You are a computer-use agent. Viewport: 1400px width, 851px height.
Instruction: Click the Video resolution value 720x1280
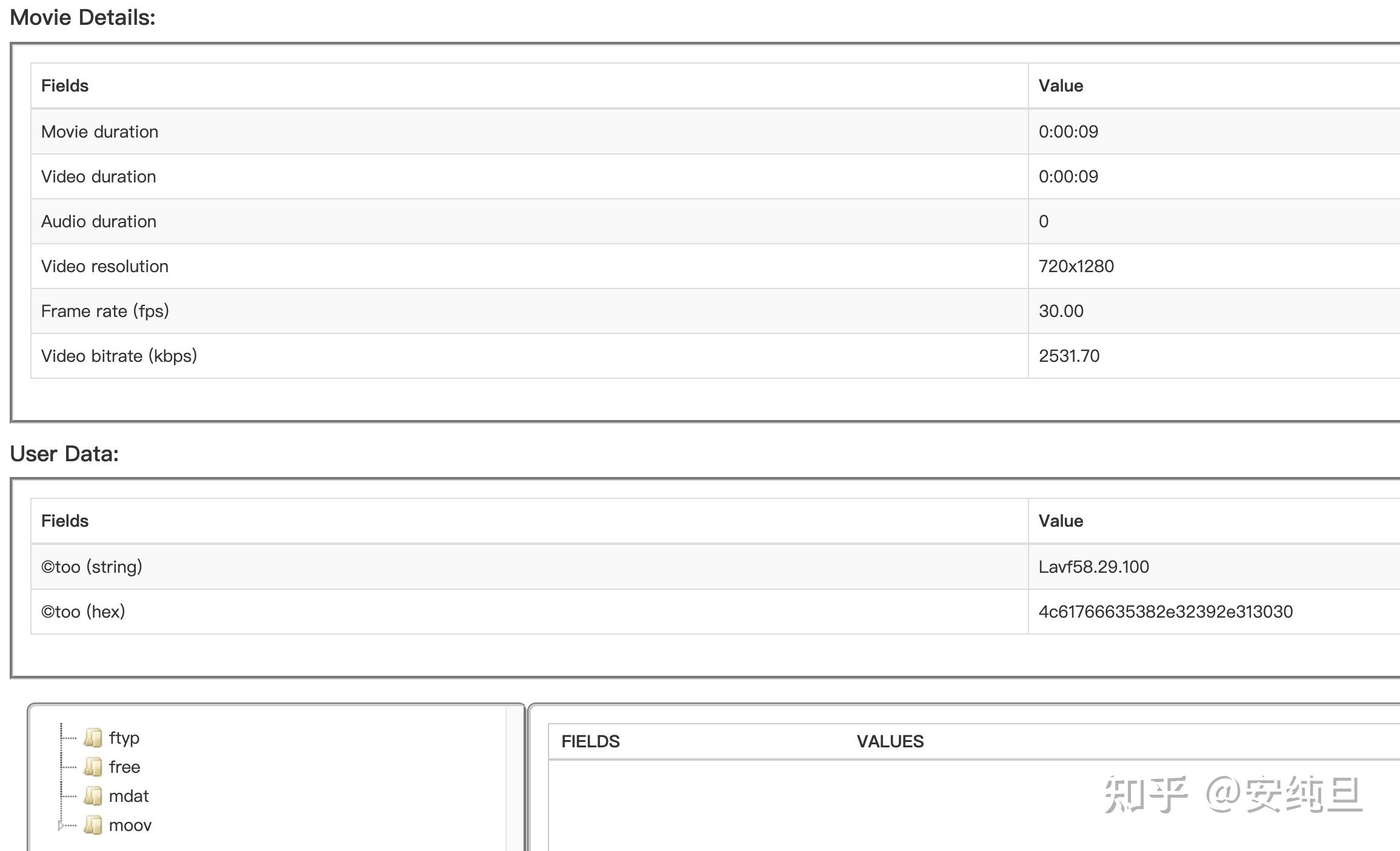[x=1076, y=266]
